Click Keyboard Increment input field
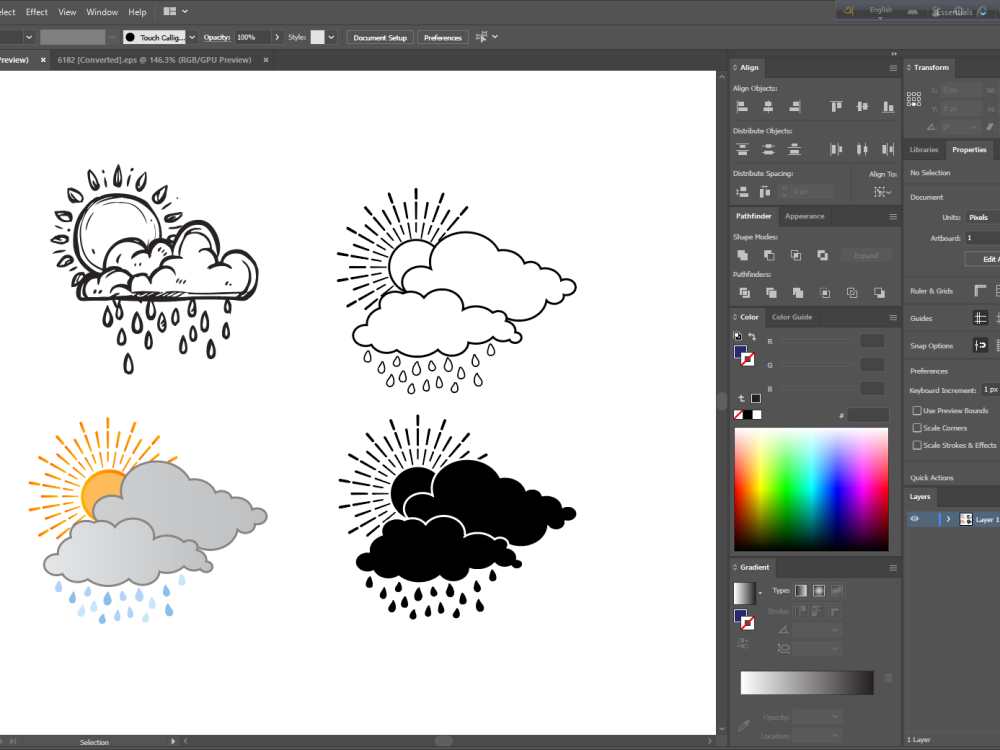The width and height of the screenshot is (1000, 750). (x=990, y=390)
